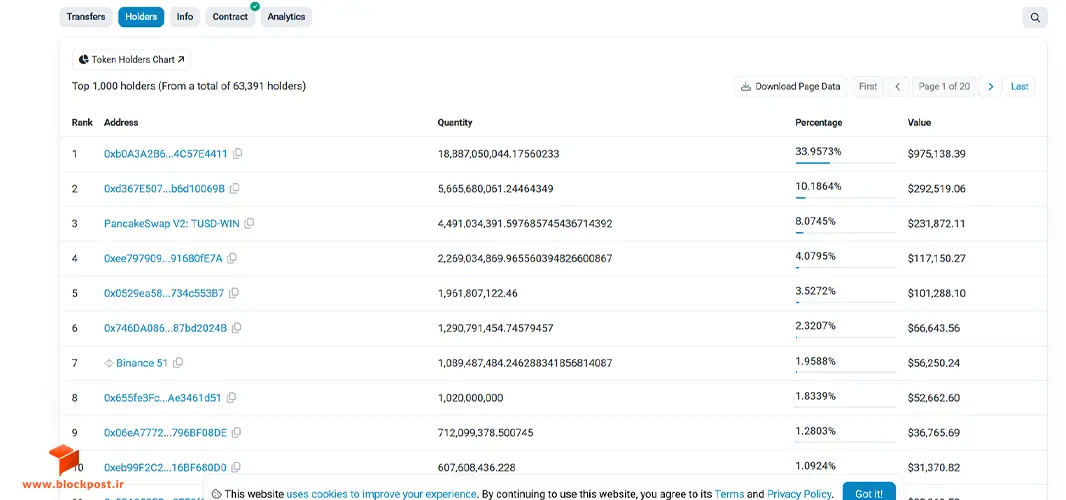This screenshot has width=1066, height=500.
Task: Copy the 0x655fe3Fc holder address
Action: click(x=232, y=398)
